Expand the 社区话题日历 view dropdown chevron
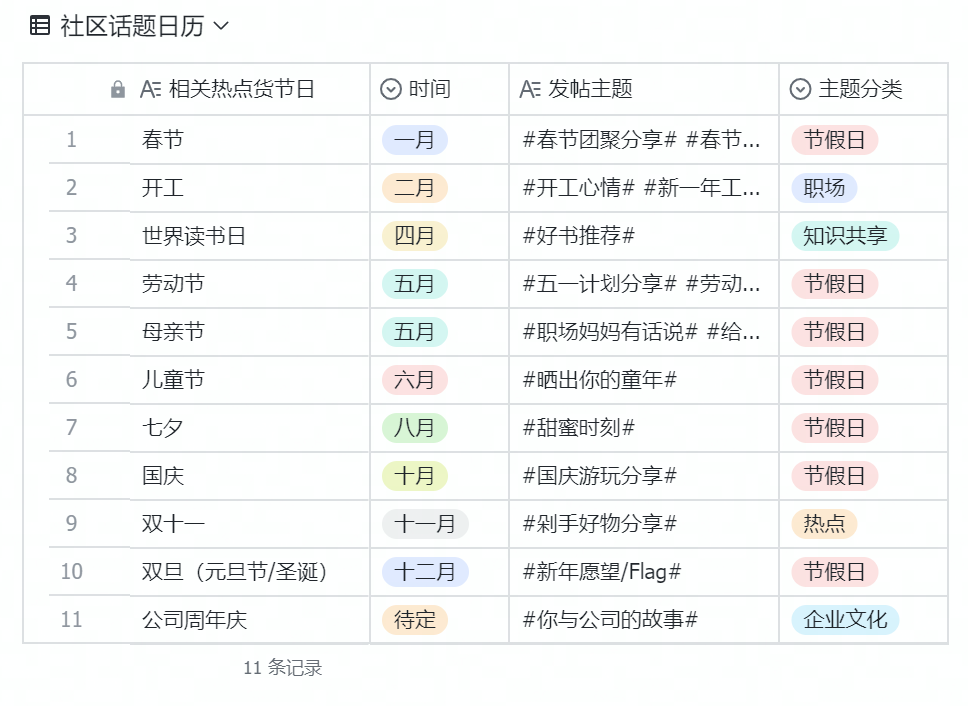Screen dimensions: 968x706 [x=220, y=26]
